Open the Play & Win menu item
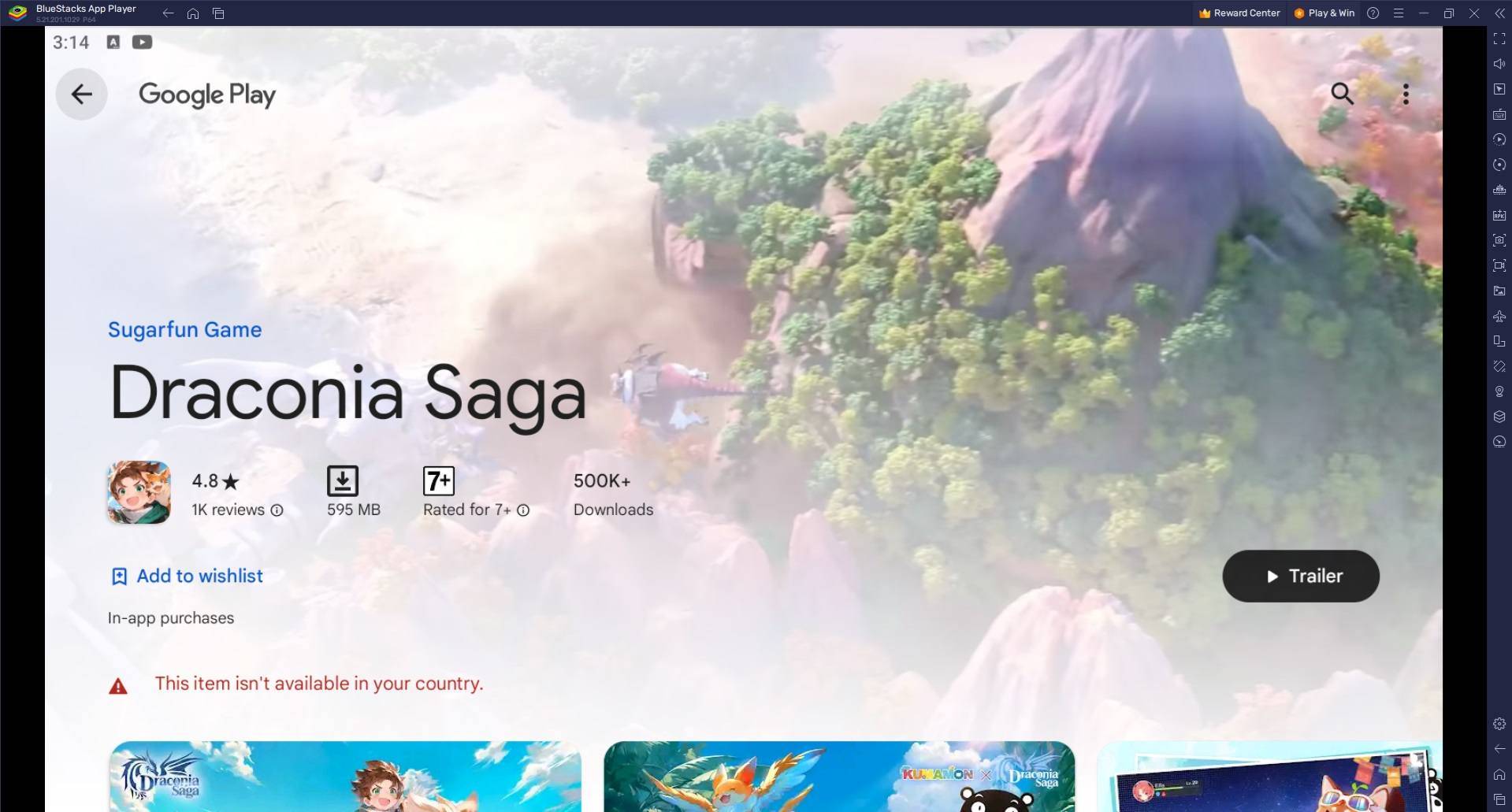Viewport: 1512px width, 812px height. tap(1324, 13)
